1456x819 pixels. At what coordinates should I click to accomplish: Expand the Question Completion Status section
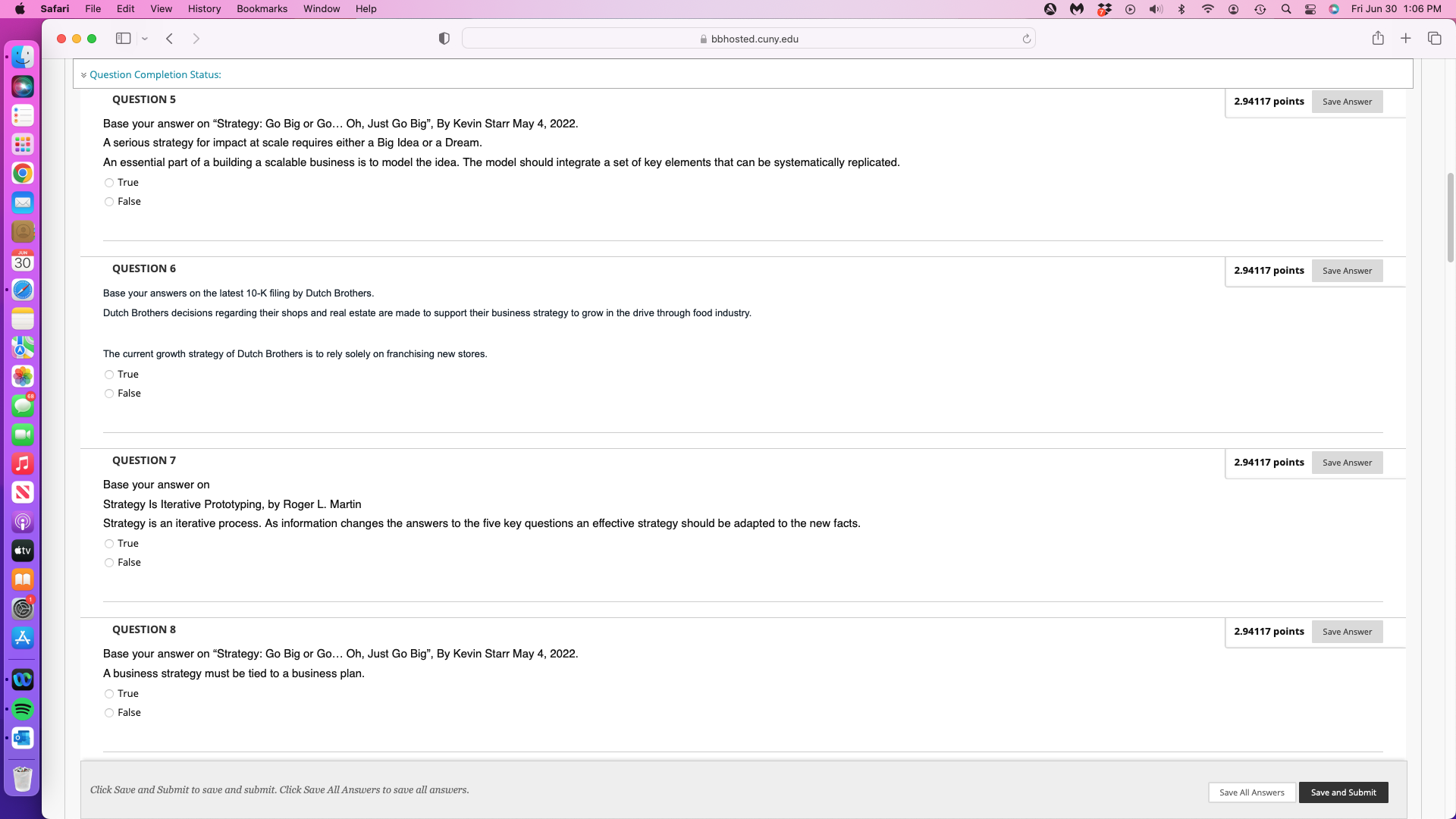click(x=155, y=74)
